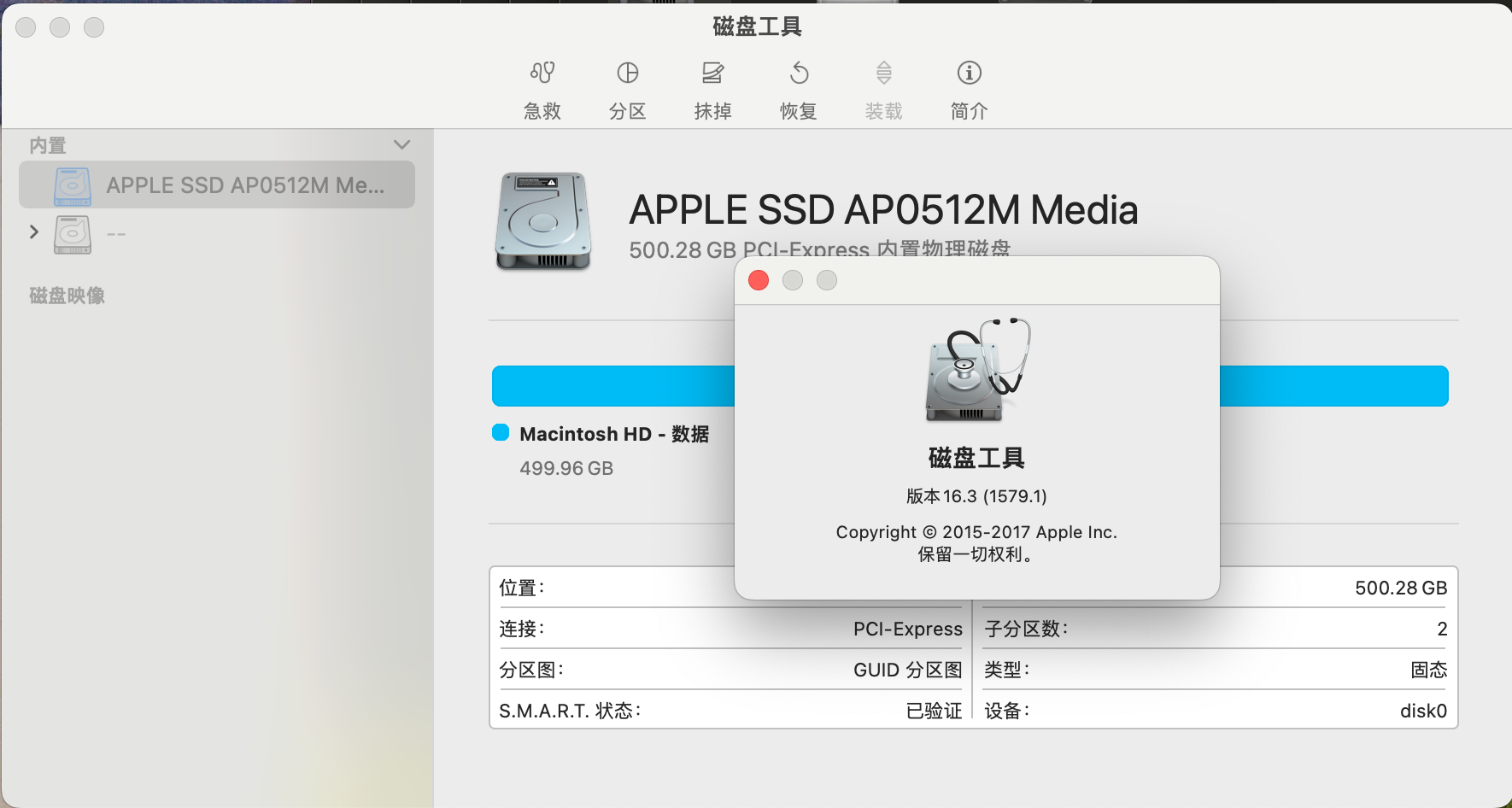Click the large hard drive icon in header

click(x=543, y=222)
